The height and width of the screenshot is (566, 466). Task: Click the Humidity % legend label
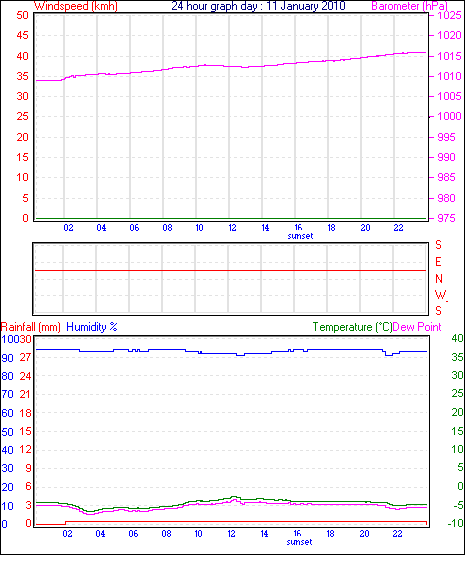[x=92, y=327]
